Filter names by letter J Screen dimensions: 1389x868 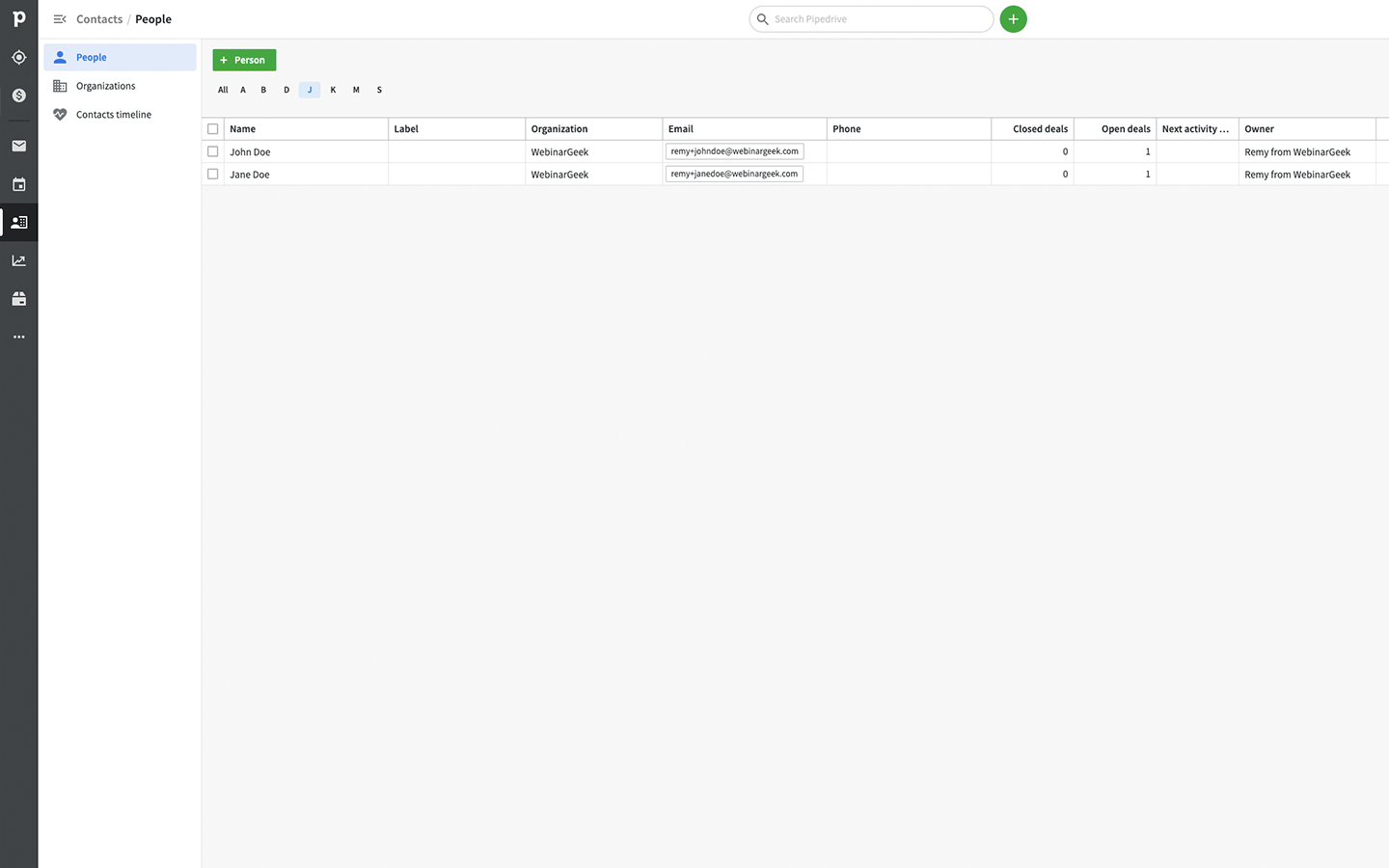coord(310,90)
